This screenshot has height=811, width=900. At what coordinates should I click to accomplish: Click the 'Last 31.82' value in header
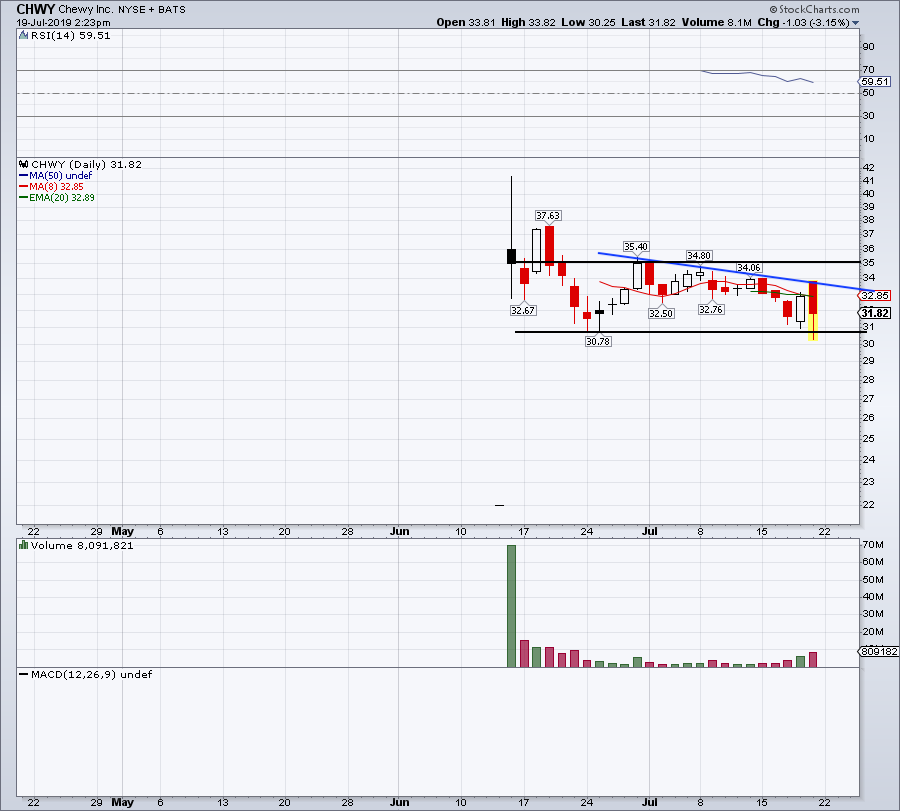click(x=648, y=22)
